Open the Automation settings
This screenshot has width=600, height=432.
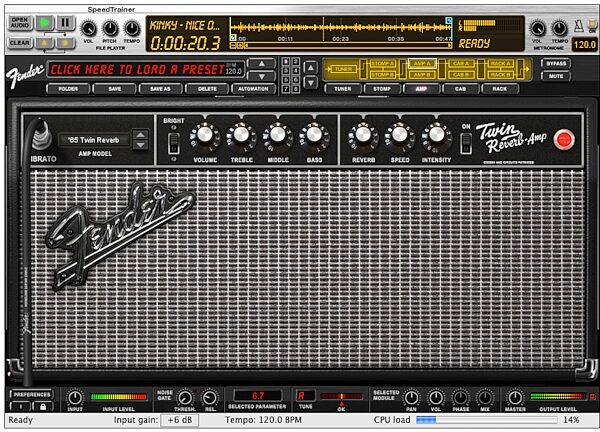253,89
